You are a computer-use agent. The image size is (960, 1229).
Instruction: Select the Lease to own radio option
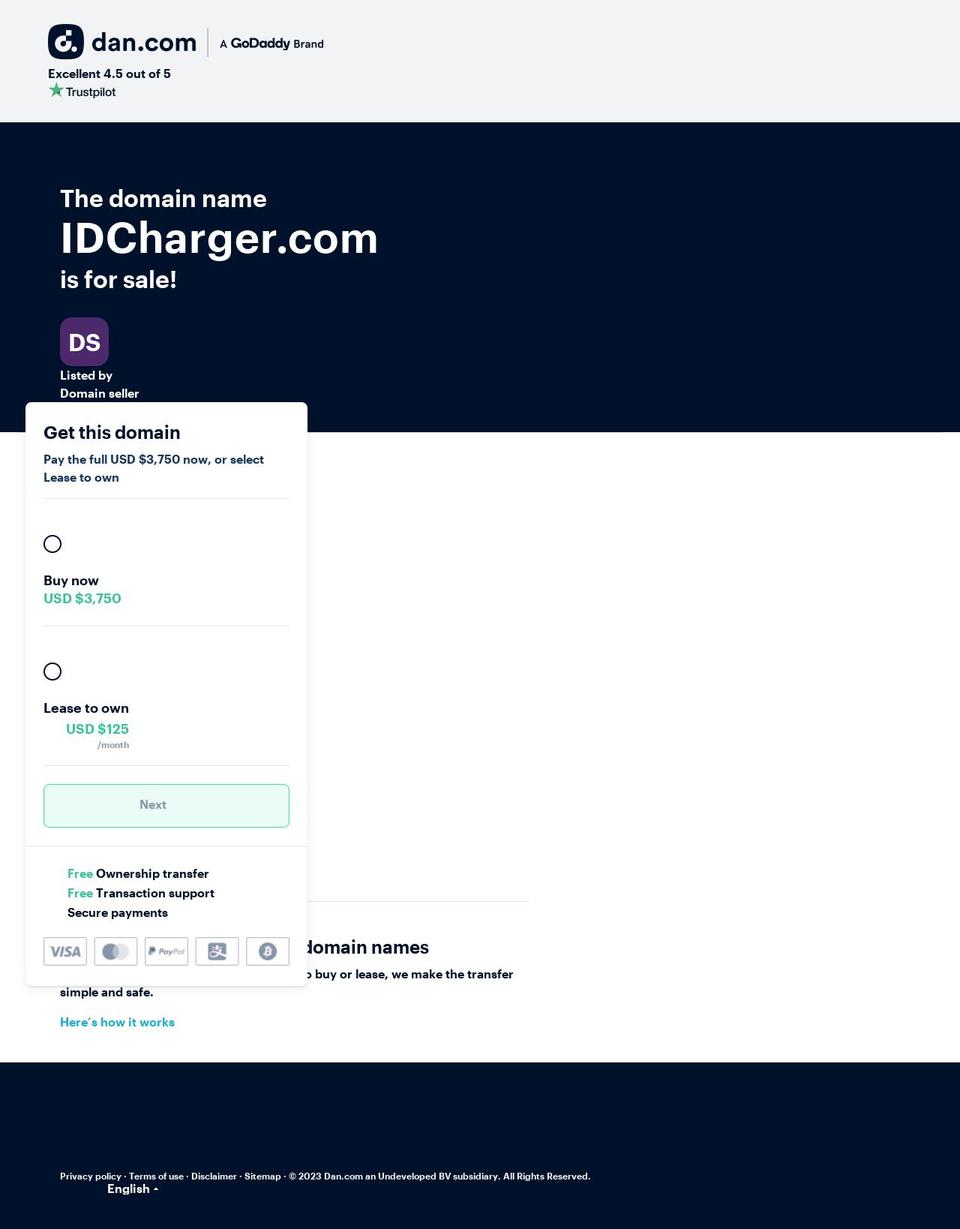(x=52, y=671)
